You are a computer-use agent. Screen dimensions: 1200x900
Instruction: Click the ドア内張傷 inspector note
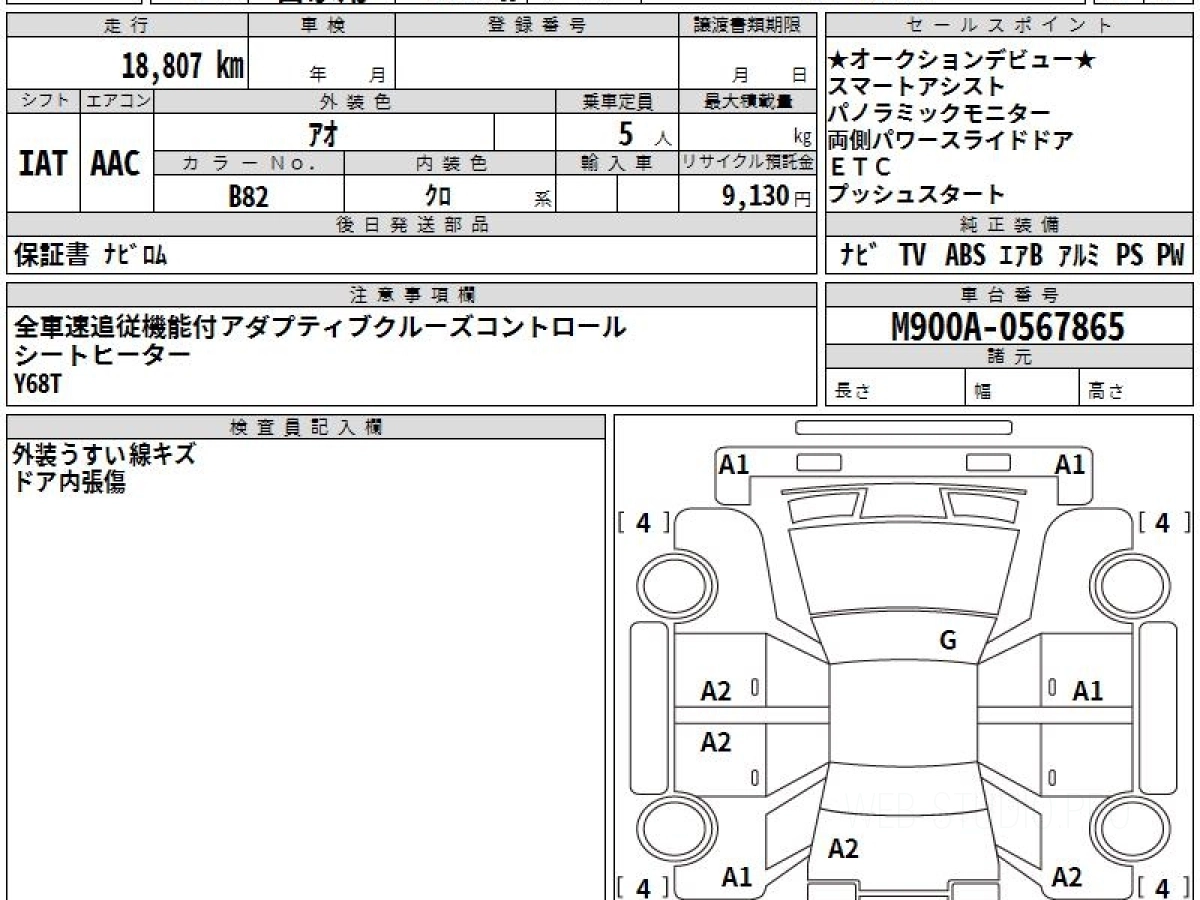pyautogui.click(x=69, y=482)
